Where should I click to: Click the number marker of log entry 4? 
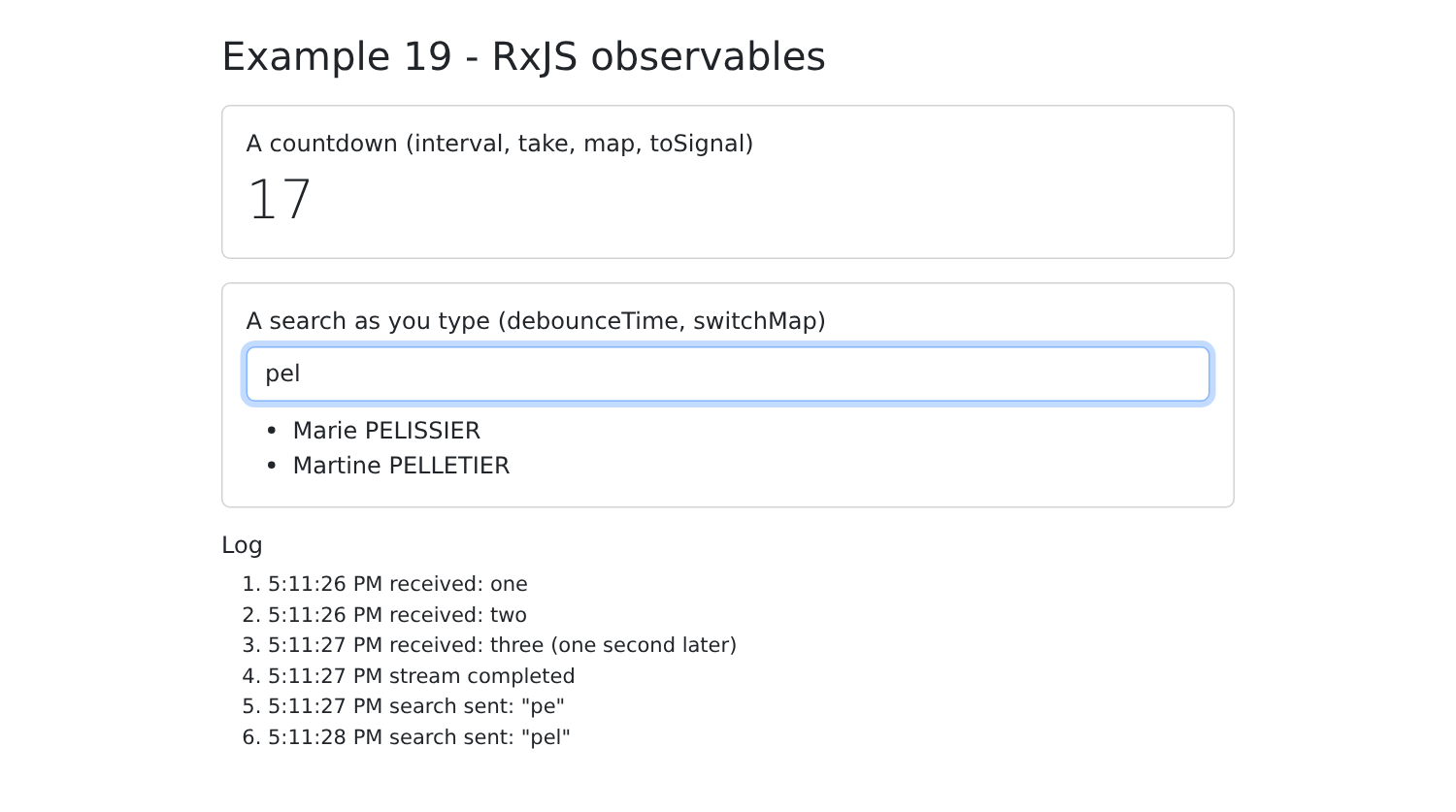tap(251, 676)
